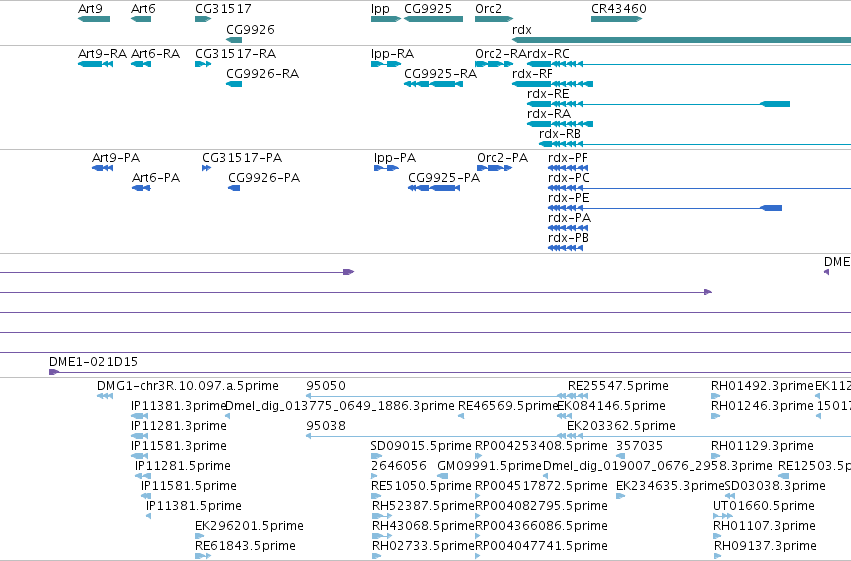Click the IP11281.5prime EST label
Image resolution: width=851 pixels, height=561 pixels.
coord(182,466)
